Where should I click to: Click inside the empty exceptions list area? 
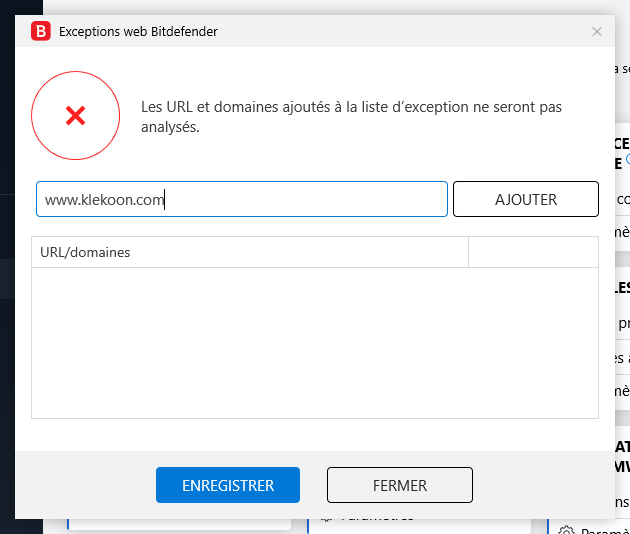(x=314, y=342)
